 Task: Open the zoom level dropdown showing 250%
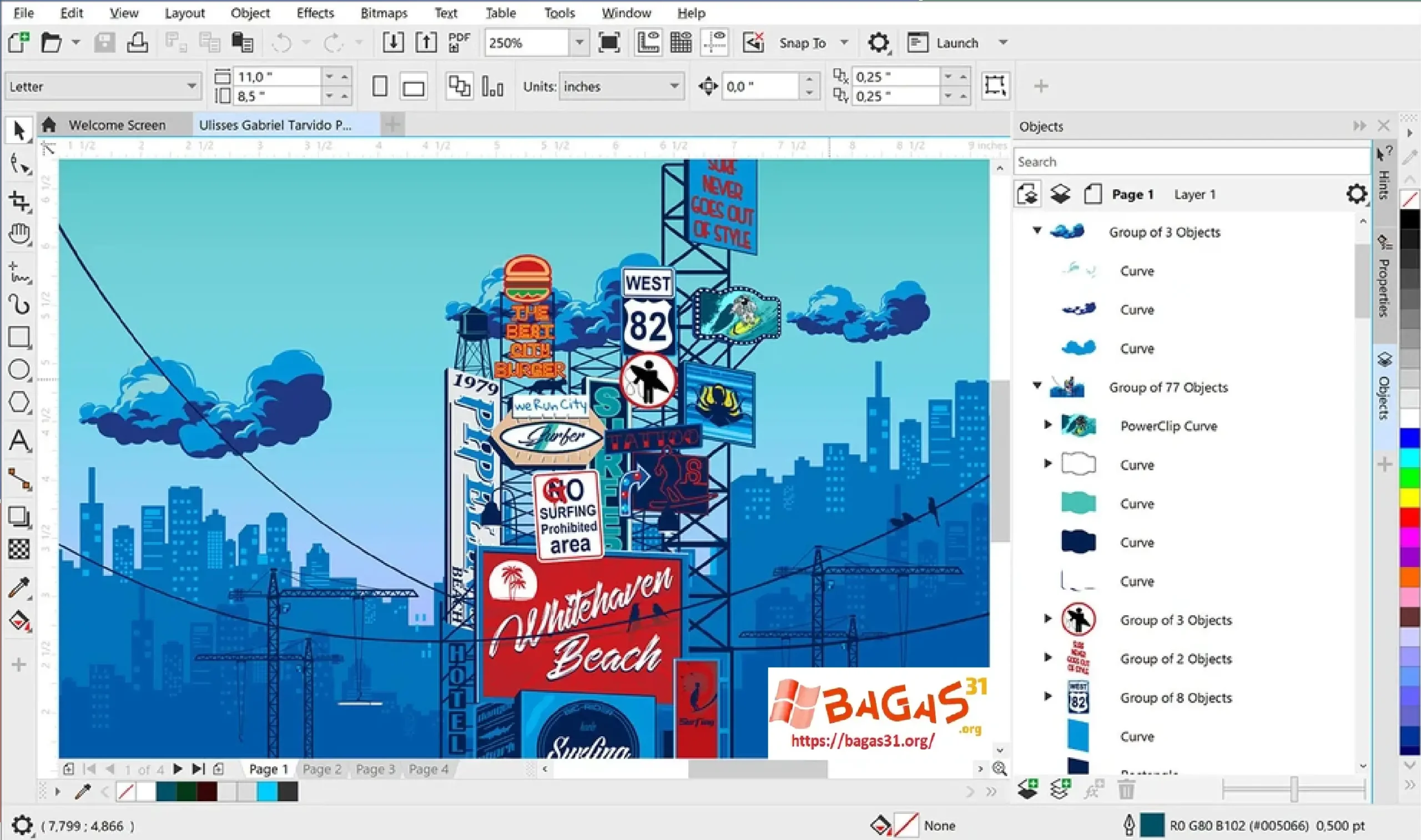click(x=579, y=43)
